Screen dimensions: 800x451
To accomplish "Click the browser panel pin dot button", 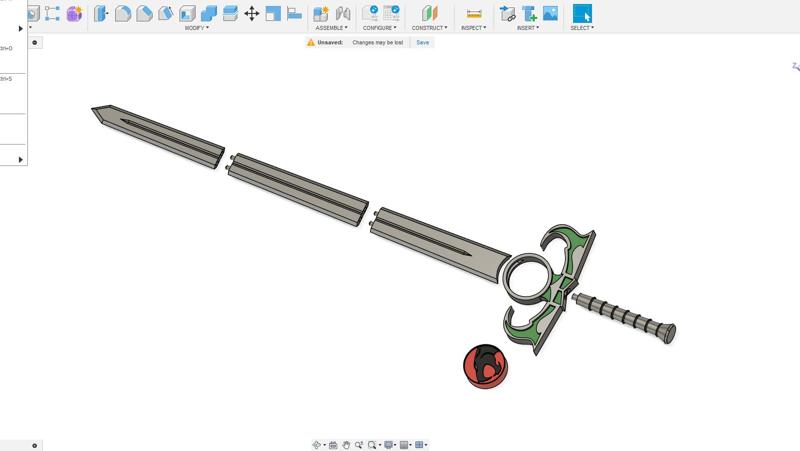I will pos(35,42).
